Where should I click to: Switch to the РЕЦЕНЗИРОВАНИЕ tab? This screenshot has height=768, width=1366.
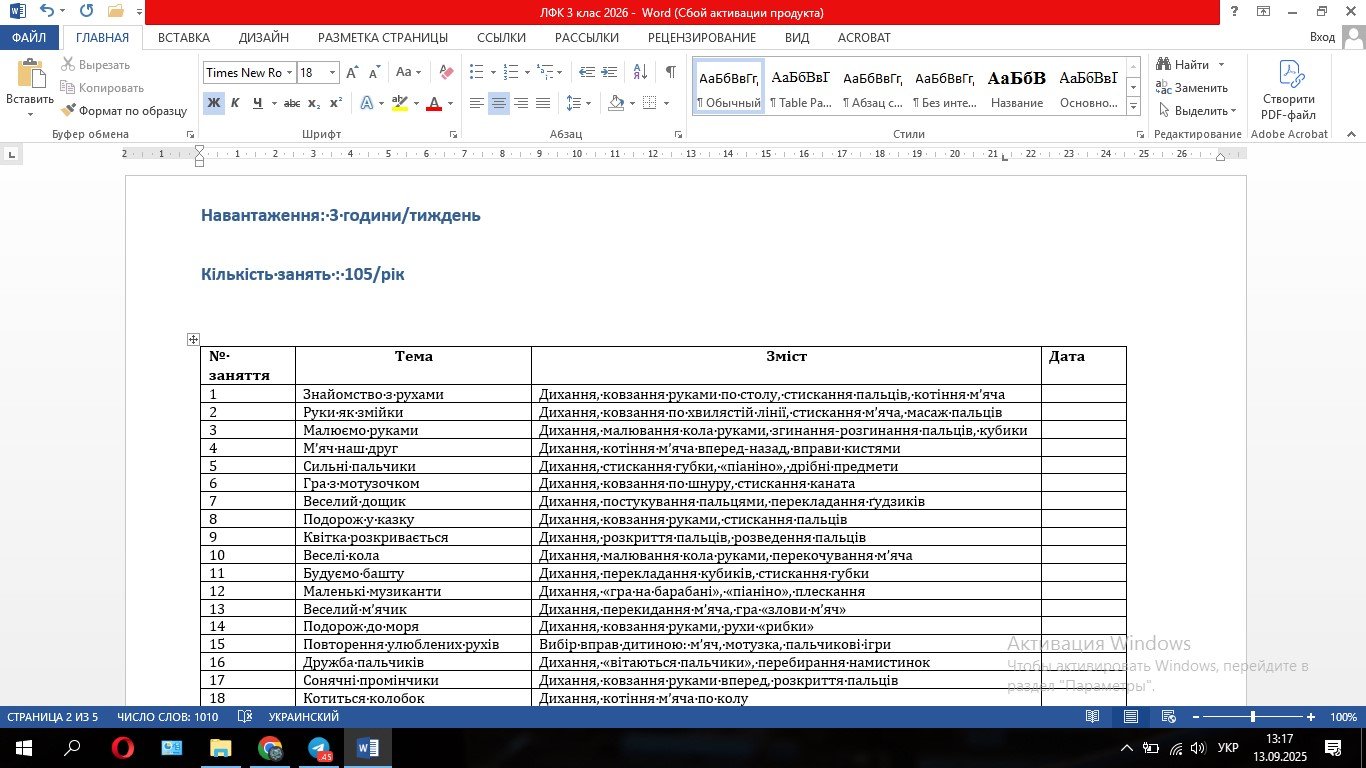701,37
